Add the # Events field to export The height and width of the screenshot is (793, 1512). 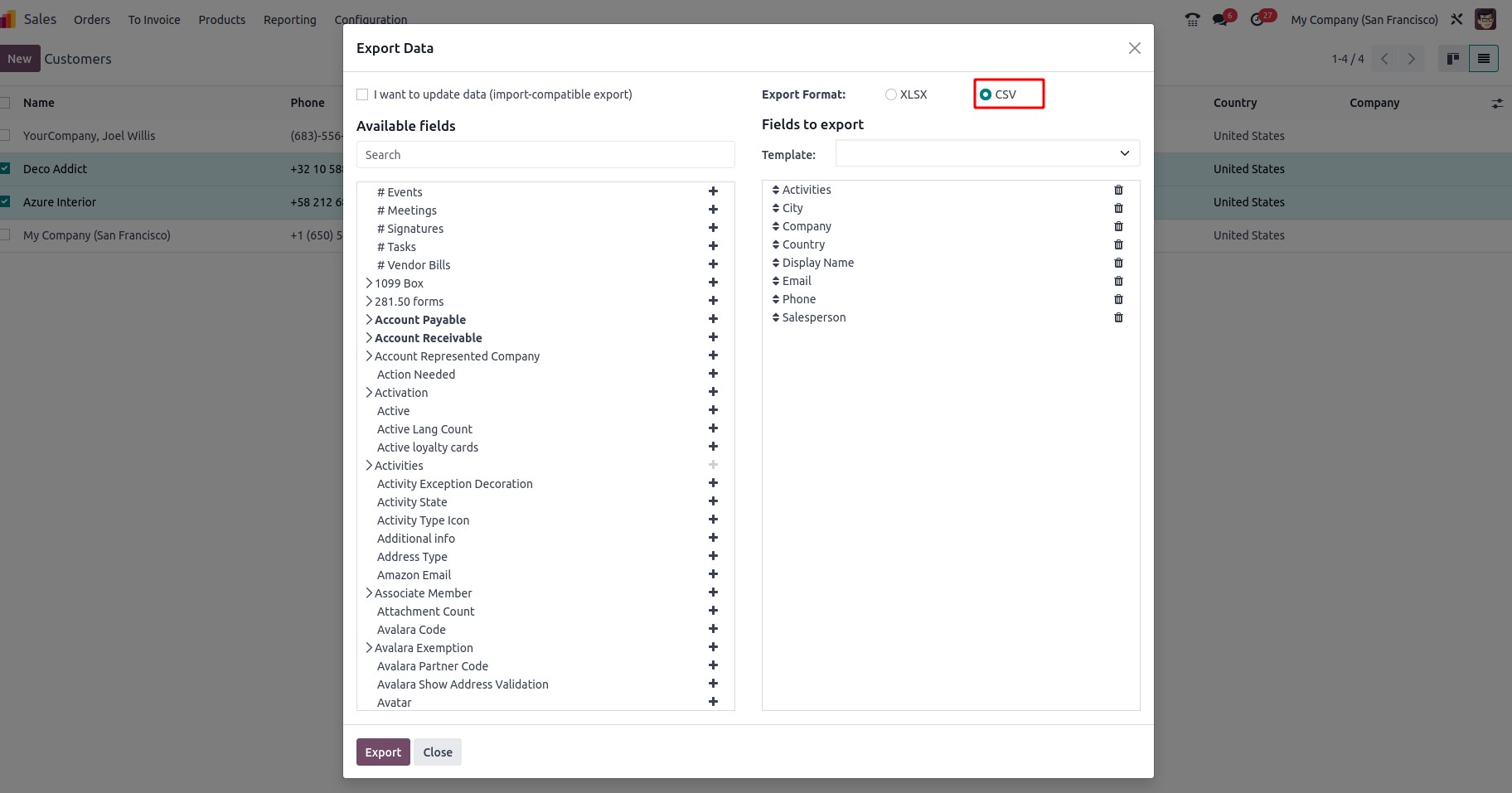tap(713, 191)
